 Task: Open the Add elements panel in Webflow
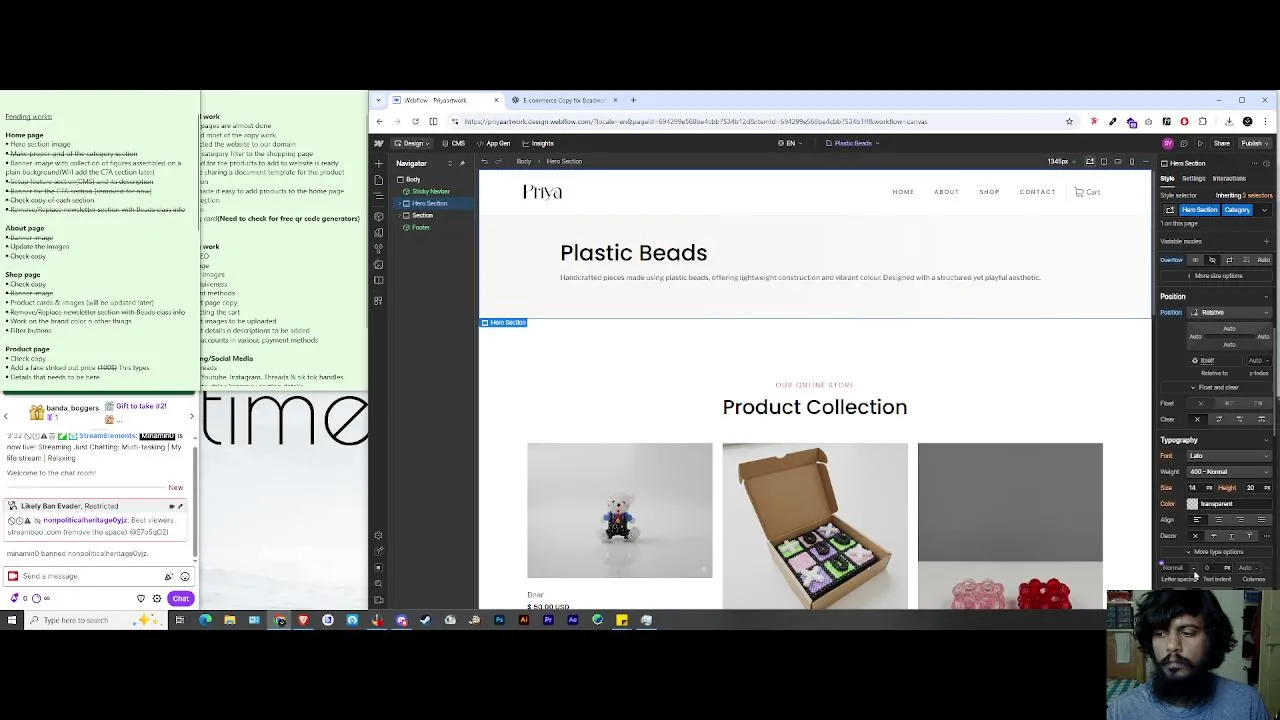click(x=378, y=163)
